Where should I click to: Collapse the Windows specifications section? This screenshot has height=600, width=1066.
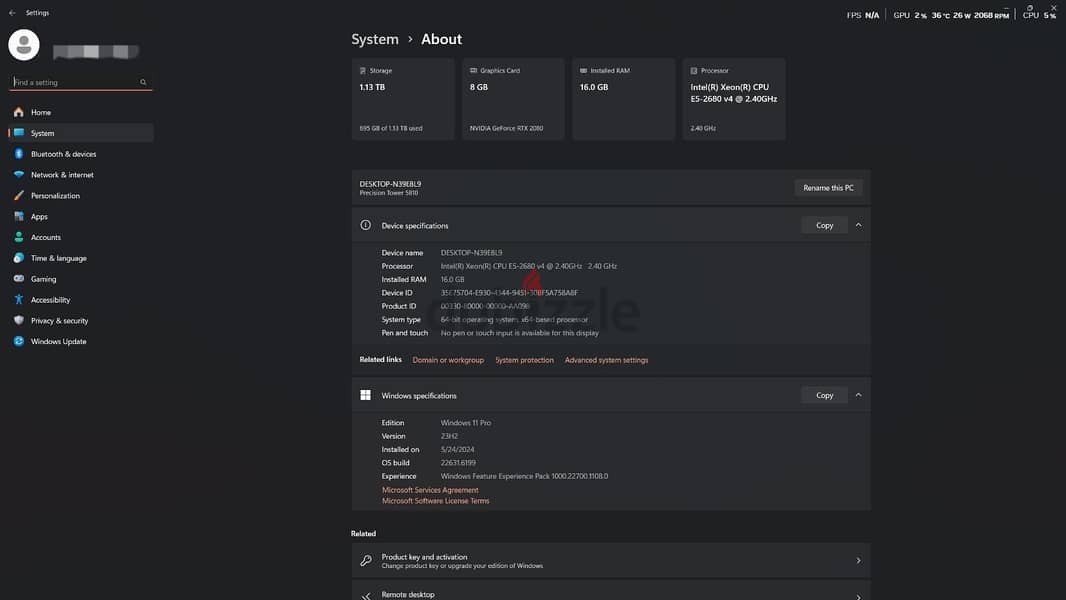click(x=859, y=395)
